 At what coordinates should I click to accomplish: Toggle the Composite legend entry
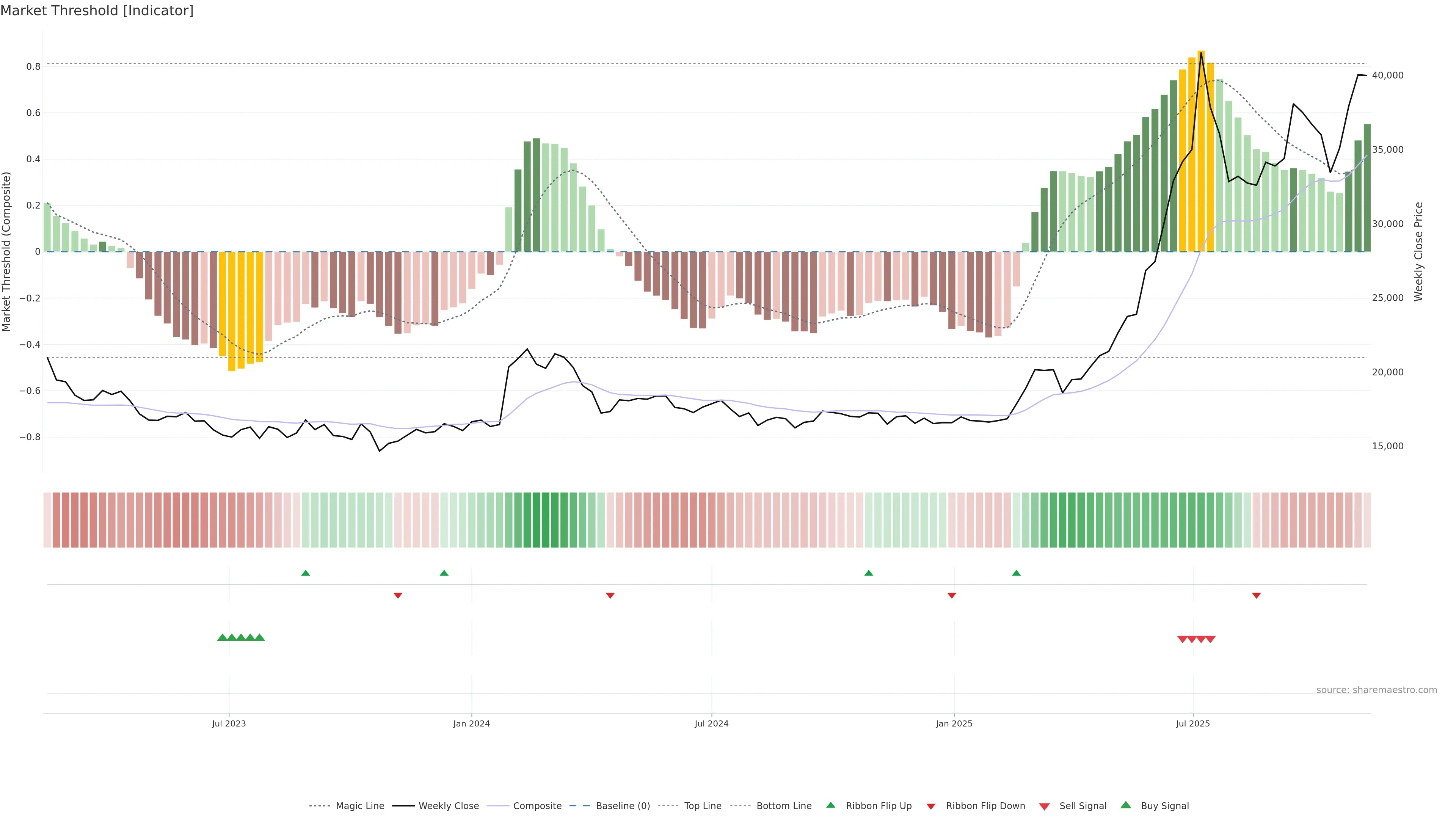tap(537, 806)
